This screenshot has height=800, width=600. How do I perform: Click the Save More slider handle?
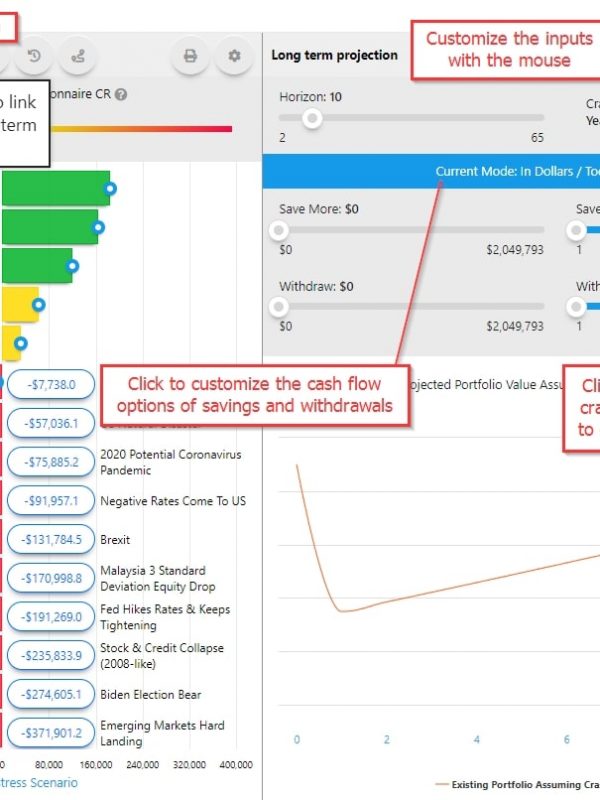point(279,230)
